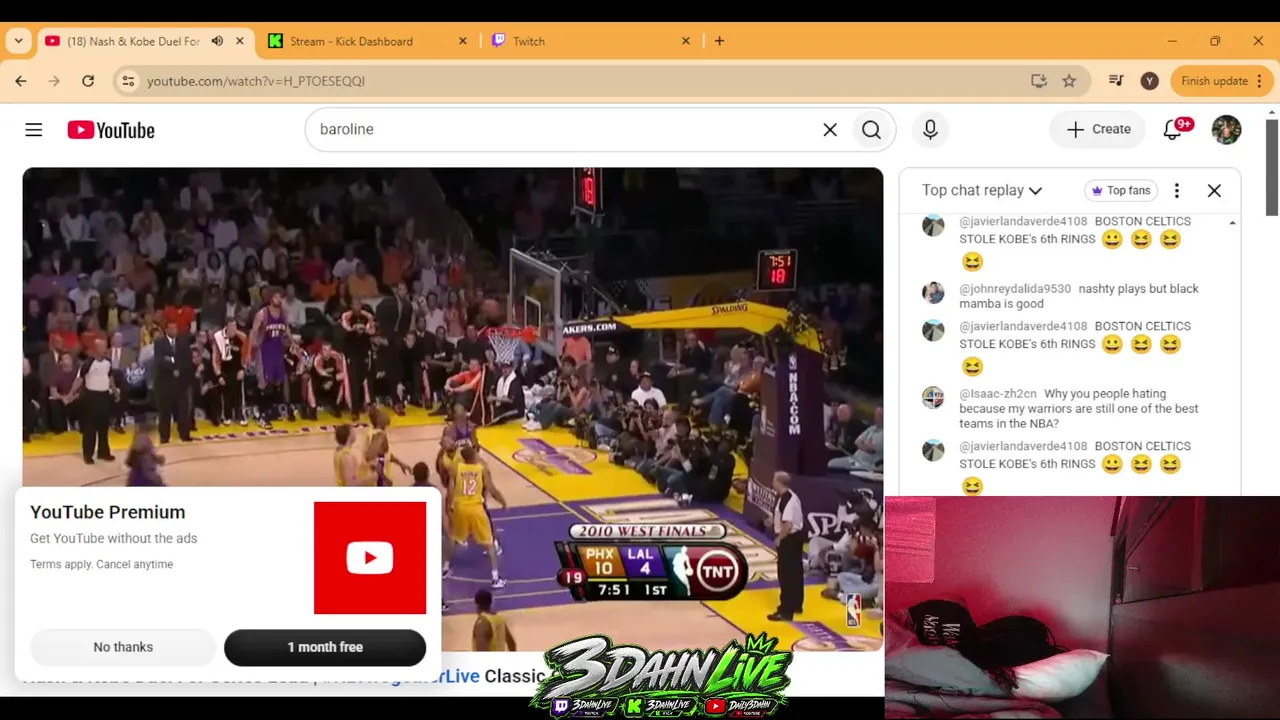Dismiss Premium offer with No thanks

coord(123,647)
